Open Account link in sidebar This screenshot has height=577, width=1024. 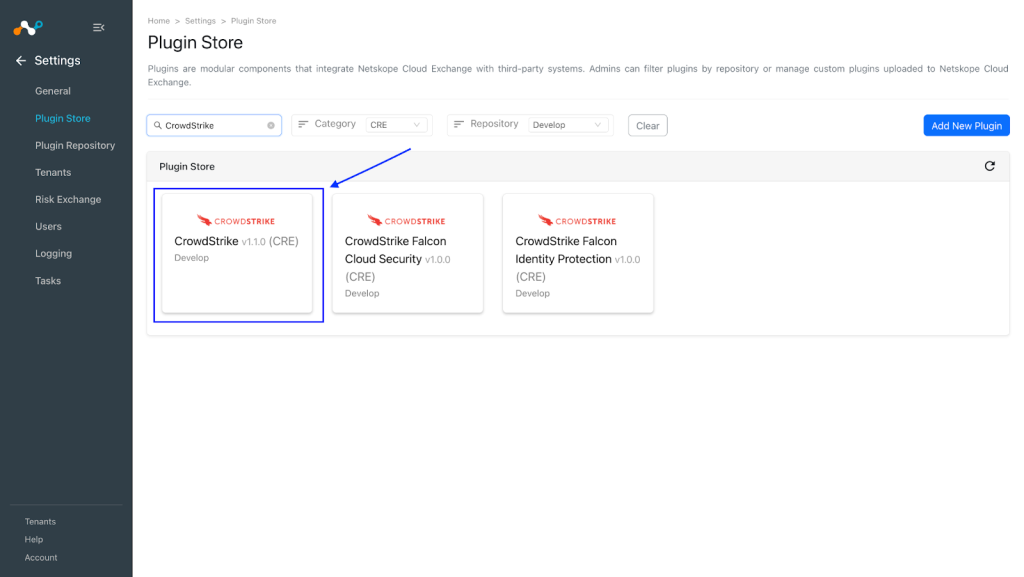(x=41, y=557)
